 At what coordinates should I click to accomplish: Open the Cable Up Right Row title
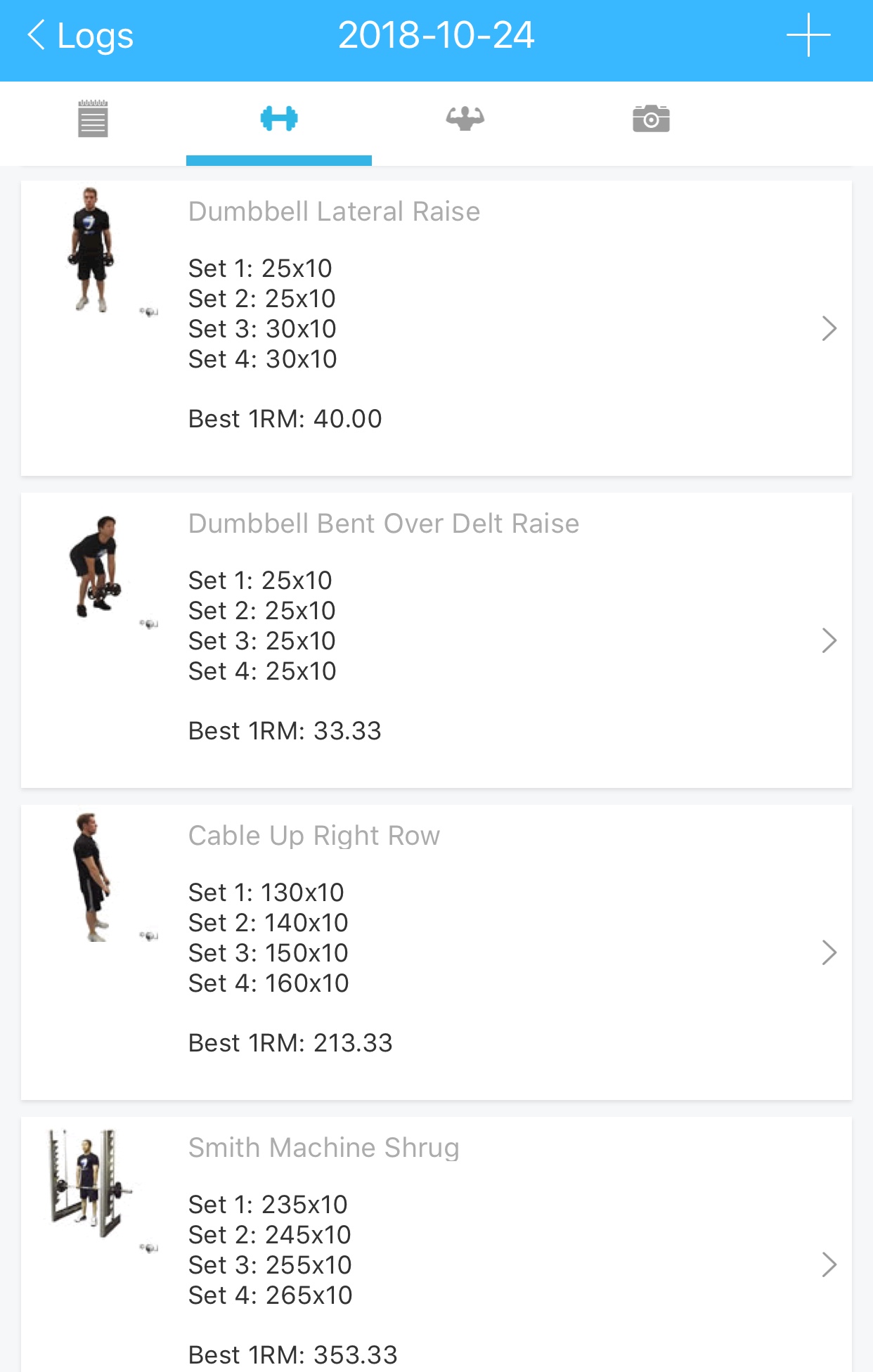coord(313,836)
